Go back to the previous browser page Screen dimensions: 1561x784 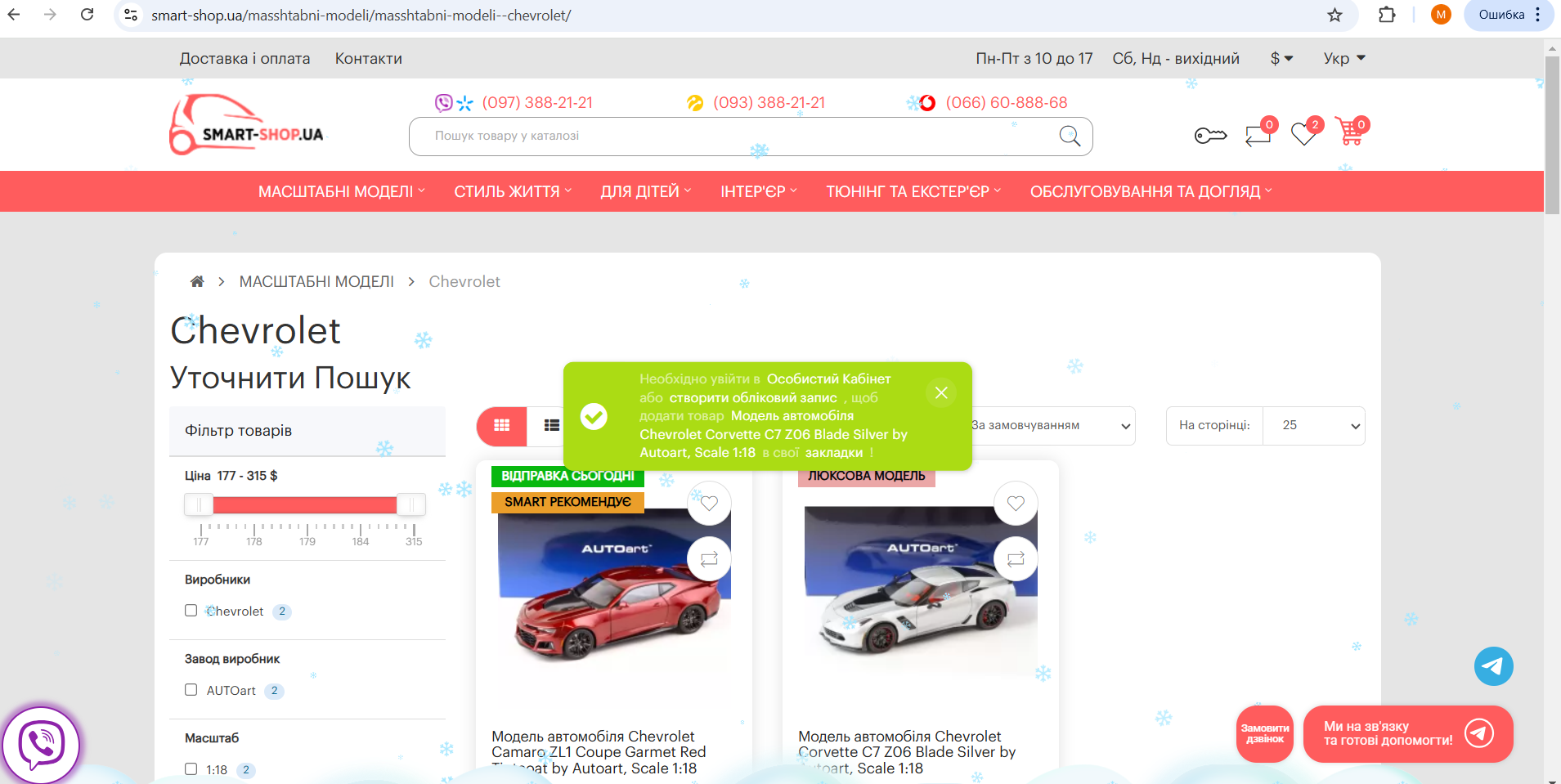pyautogui.click(x=14, y=15)
